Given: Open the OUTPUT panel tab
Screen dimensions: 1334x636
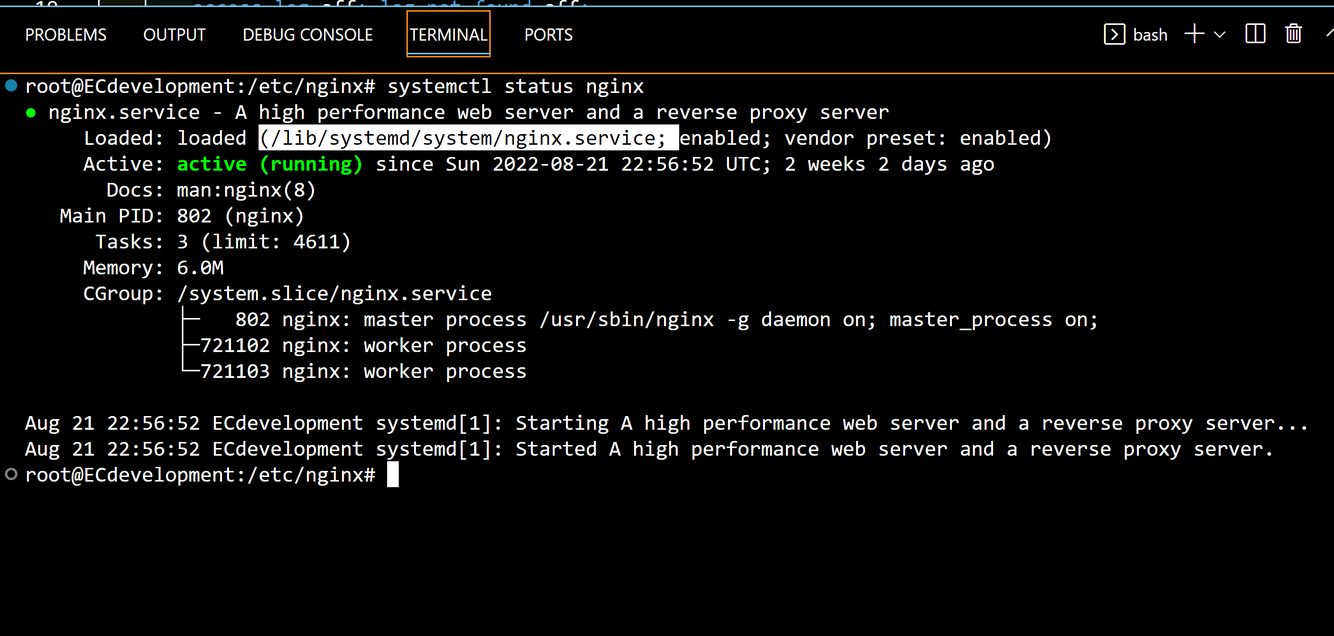Looking at the screenshot, I should click(174, 35).
